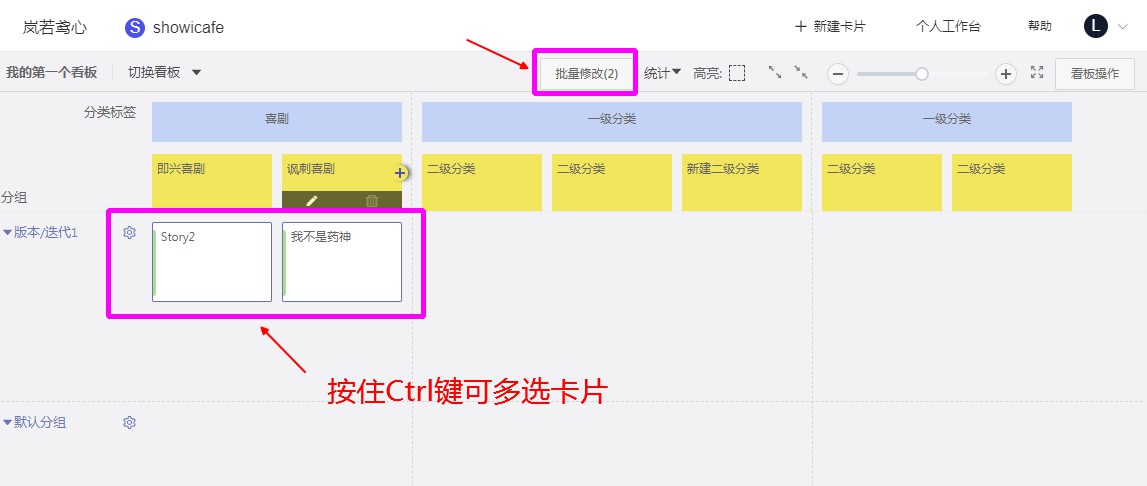Image resolution: width=1147 pixels, height=486 pixels.
Task: Click the zoom slider handle
Action: tap(922, 73)
